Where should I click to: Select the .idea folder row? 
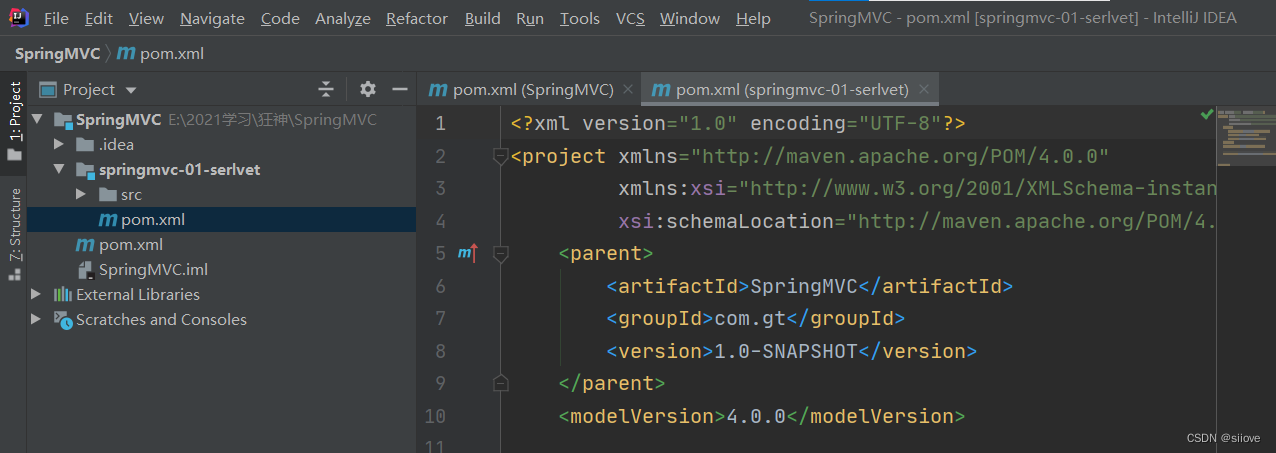(x=221, y=145)
